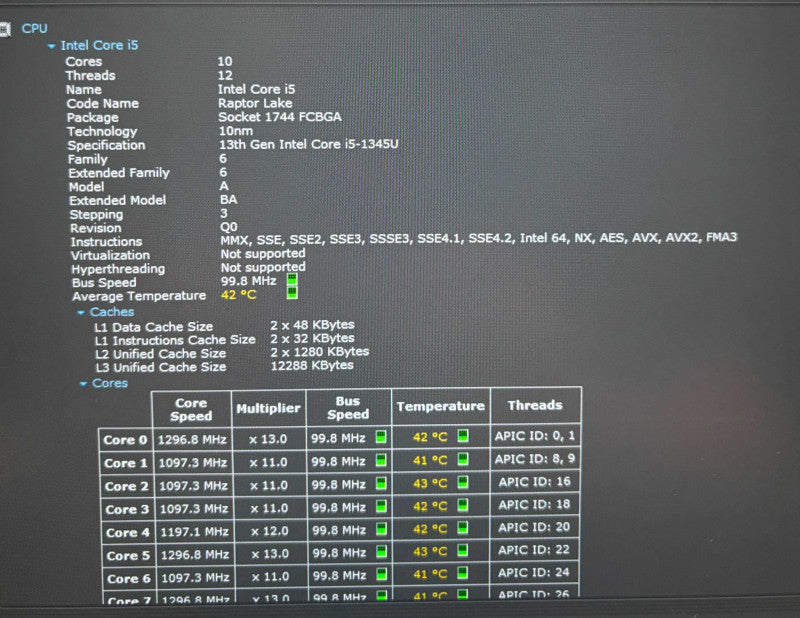Click Core 2 temperature value 43 °C

click(430, 483)
